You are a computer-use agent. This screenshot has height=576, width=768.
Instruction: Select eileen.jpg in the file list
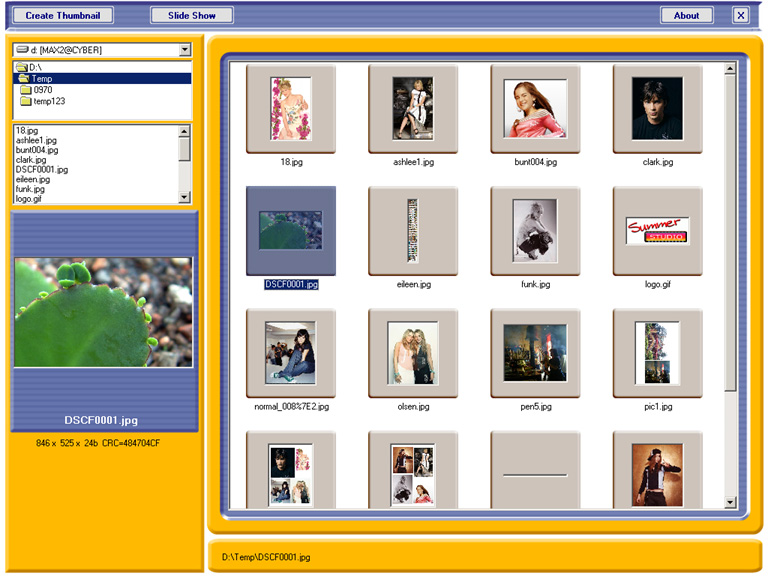pos(32,179)
